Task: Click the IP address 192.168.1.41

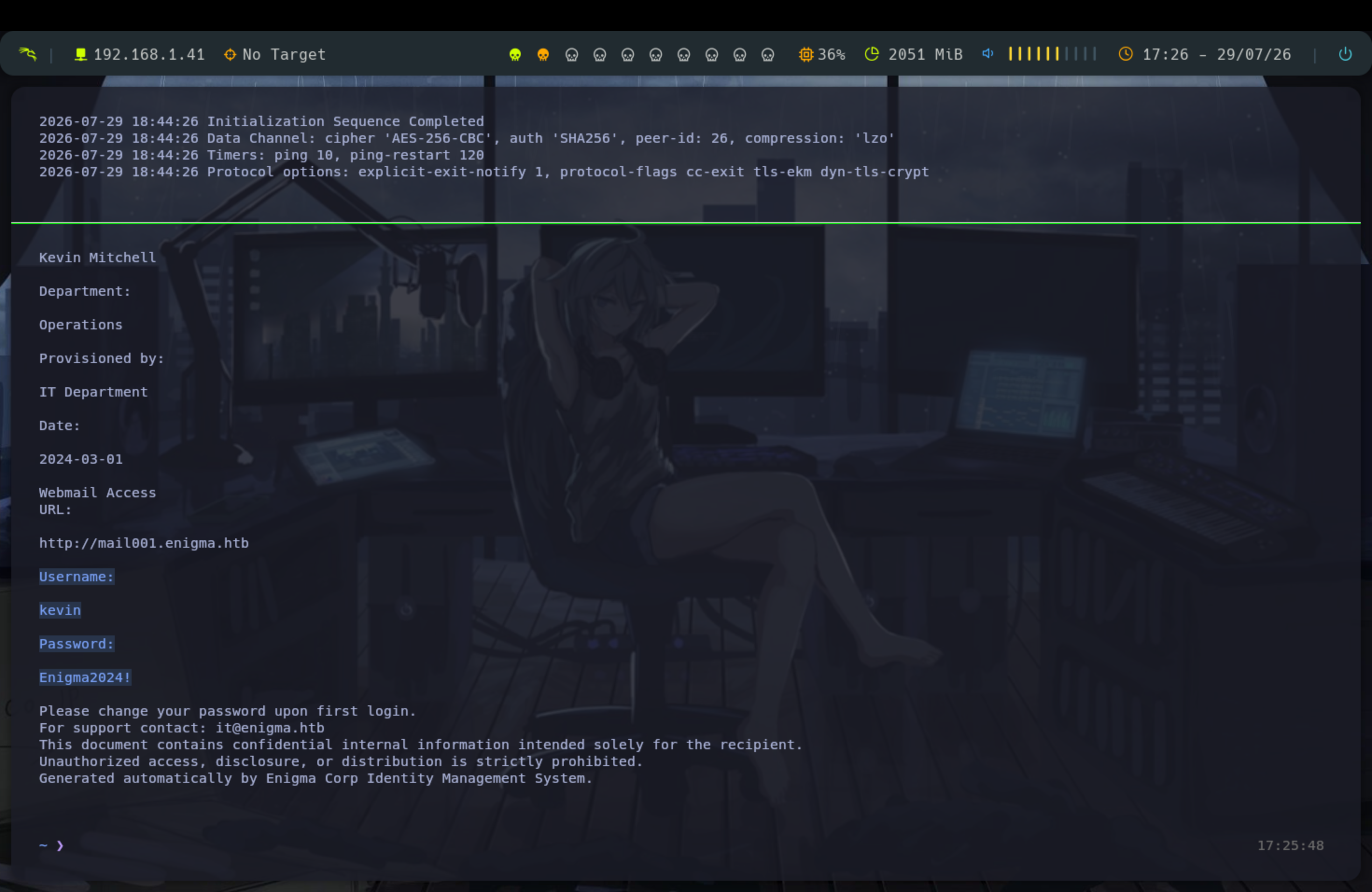Action: 149,55
